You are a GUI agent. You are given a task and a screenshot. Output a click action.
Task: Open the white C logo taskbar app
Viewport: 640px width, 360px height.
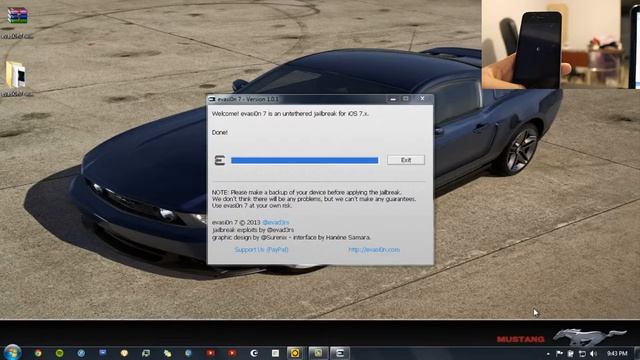[x=254, y=353]
